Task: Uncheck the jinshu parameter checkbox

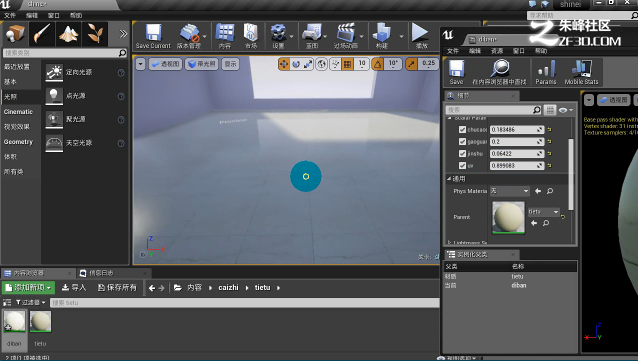Action: [462, 153]
